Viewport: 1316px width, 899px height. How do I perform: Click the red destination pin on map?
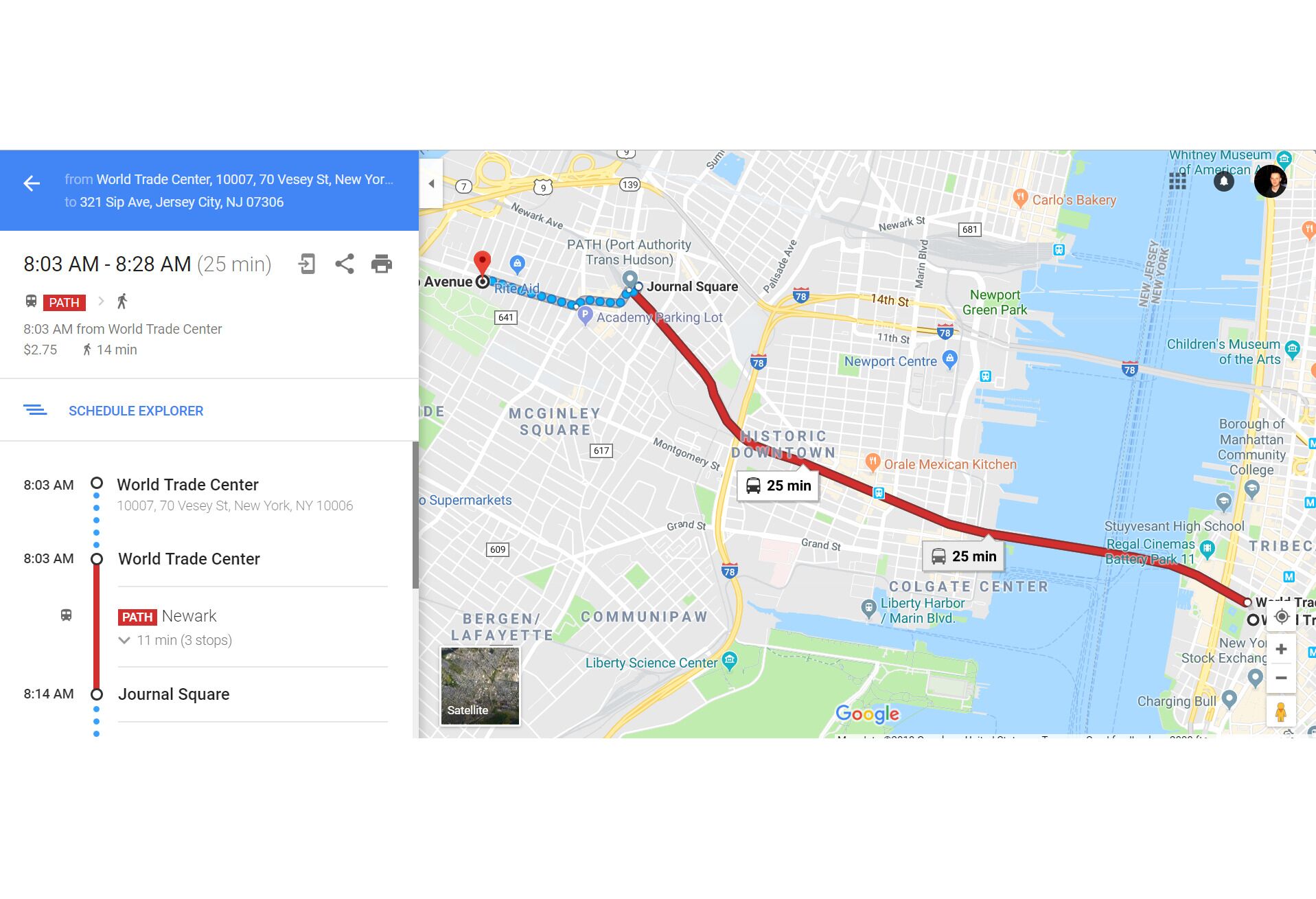tap(483, 263)
